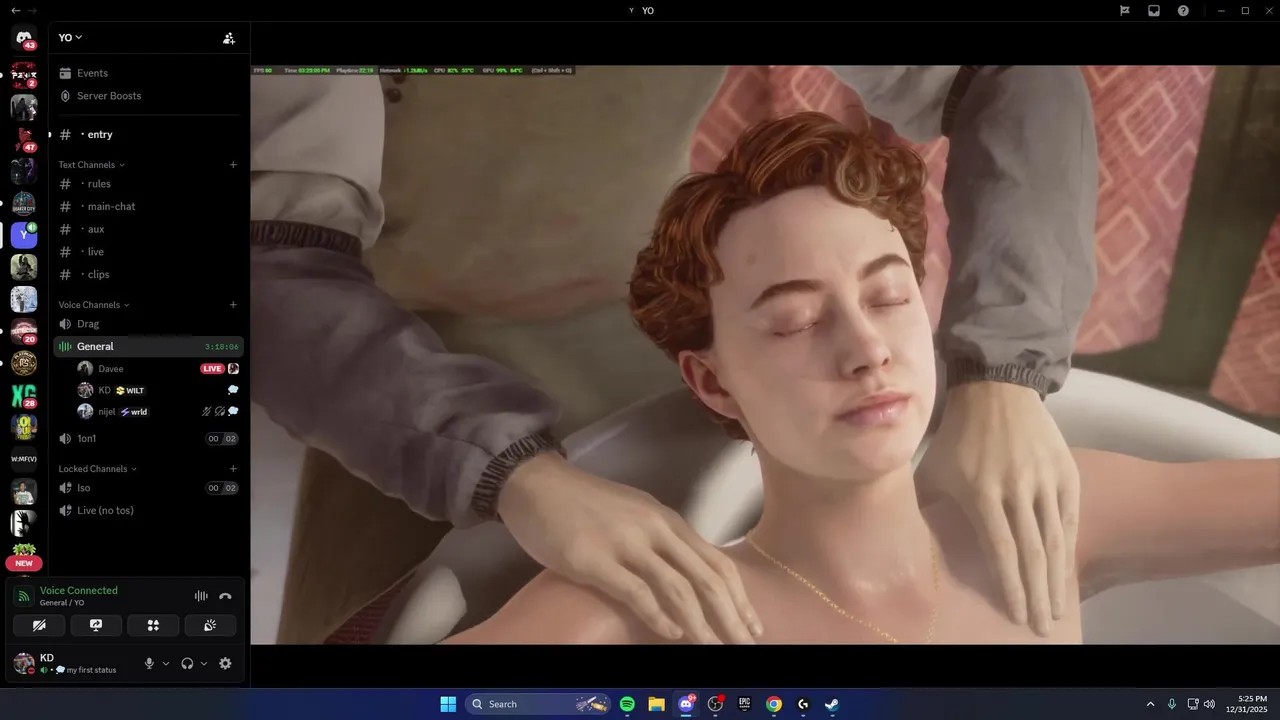Collapse the Voice Channels category
Screen dimensions: 1280x720
(94, 305)
